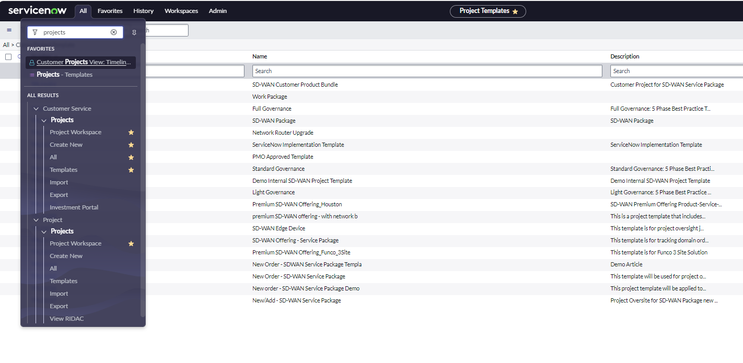This screenshot has height=363, width=743.
Task: Click the Demo Article description cell
Action: [626, 264]
